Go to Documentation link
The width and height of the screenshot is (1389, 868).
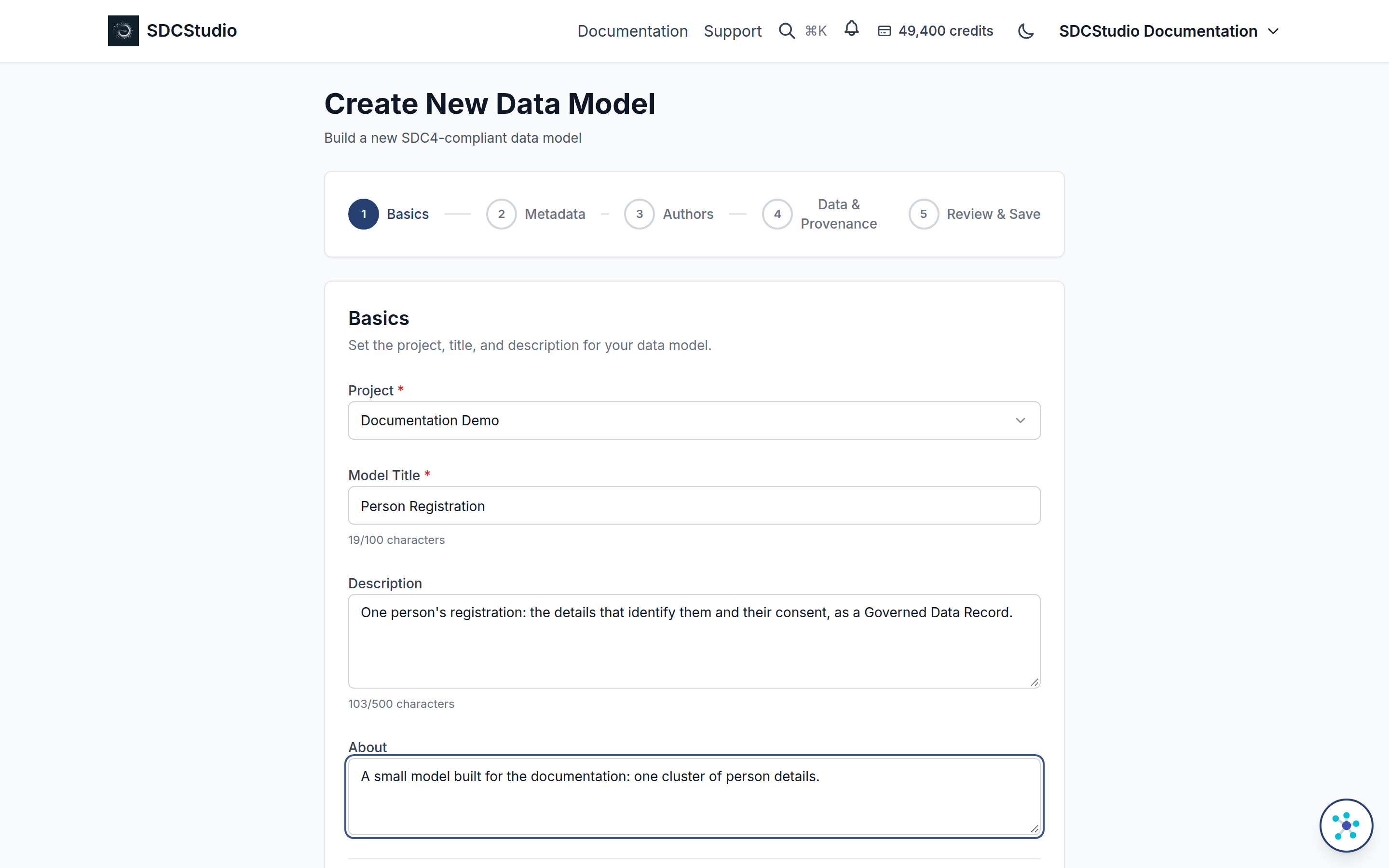(x=632, y=31)
